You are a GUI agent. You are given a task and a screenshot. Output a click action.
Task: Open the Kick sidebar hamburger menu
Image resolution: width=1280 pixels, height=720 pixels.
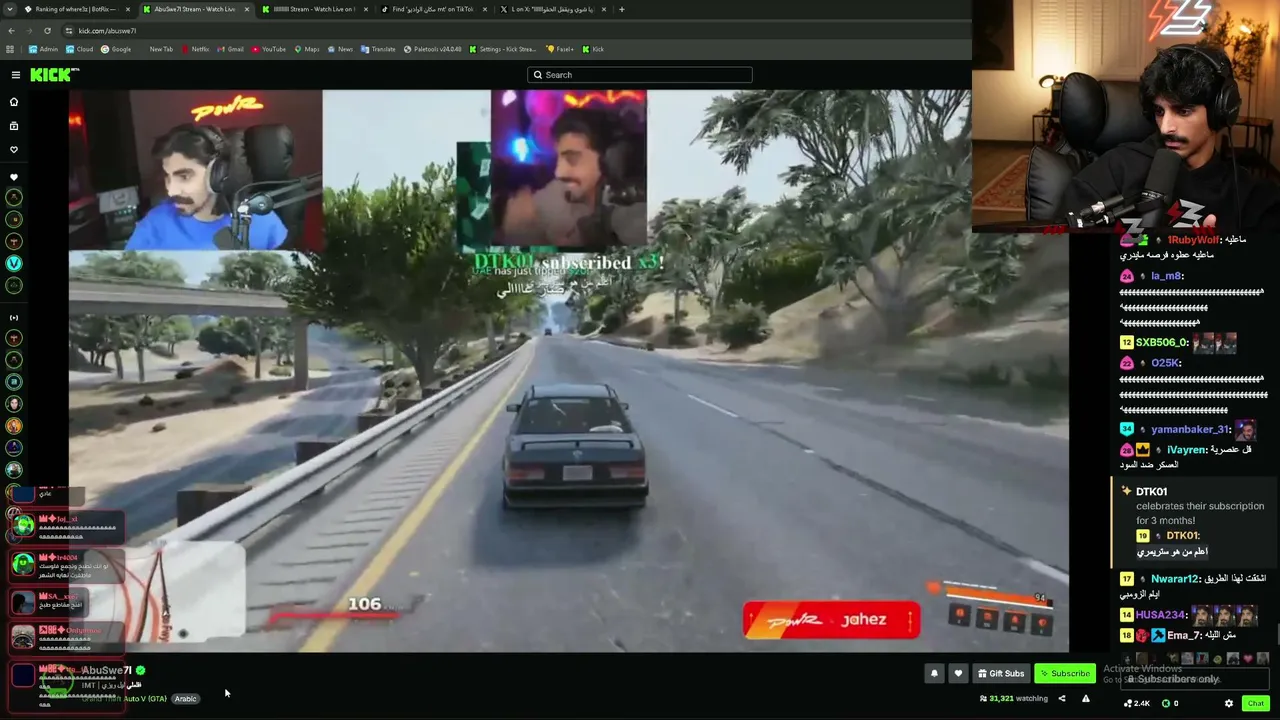coord(16,75)
